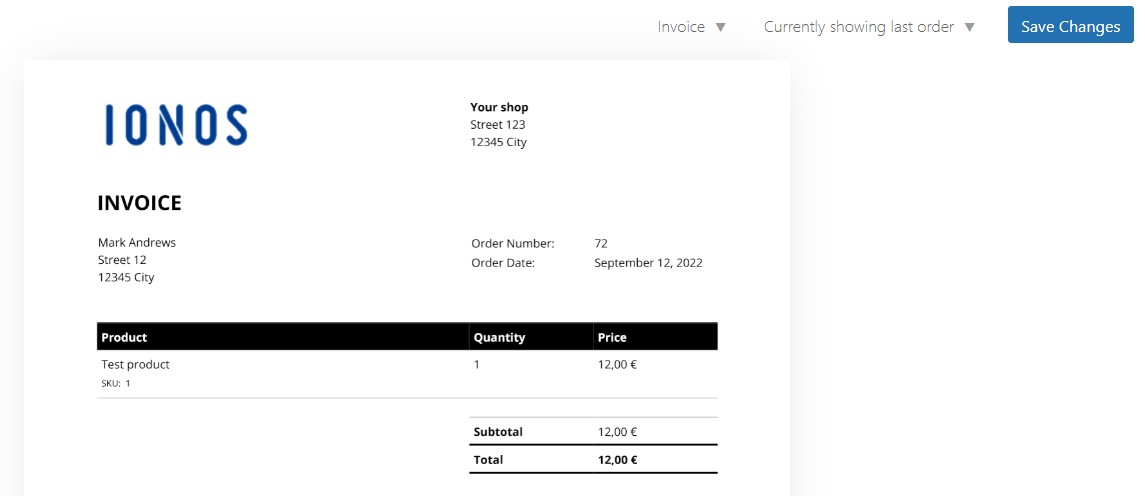1145x496 pixels.
Task: Click the shop address line Street 123
Action: (498, 125)
